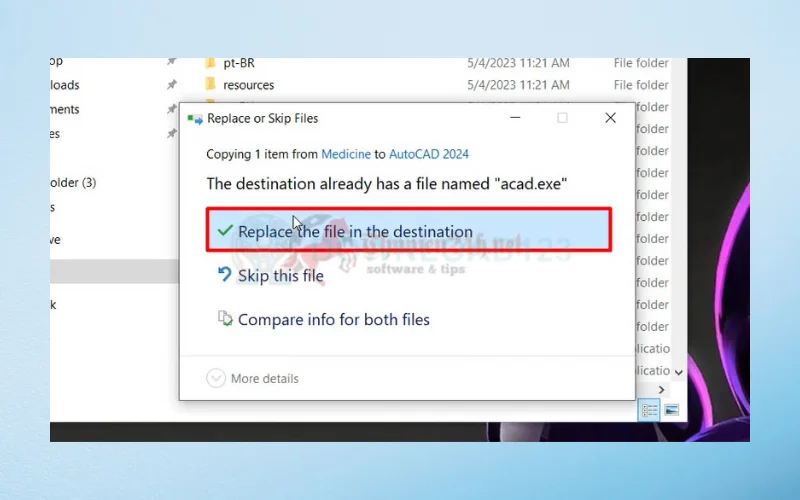The width and height of the screenshot is (800, 500).
Task: Switch to large icons view
Action: point(671,410)
